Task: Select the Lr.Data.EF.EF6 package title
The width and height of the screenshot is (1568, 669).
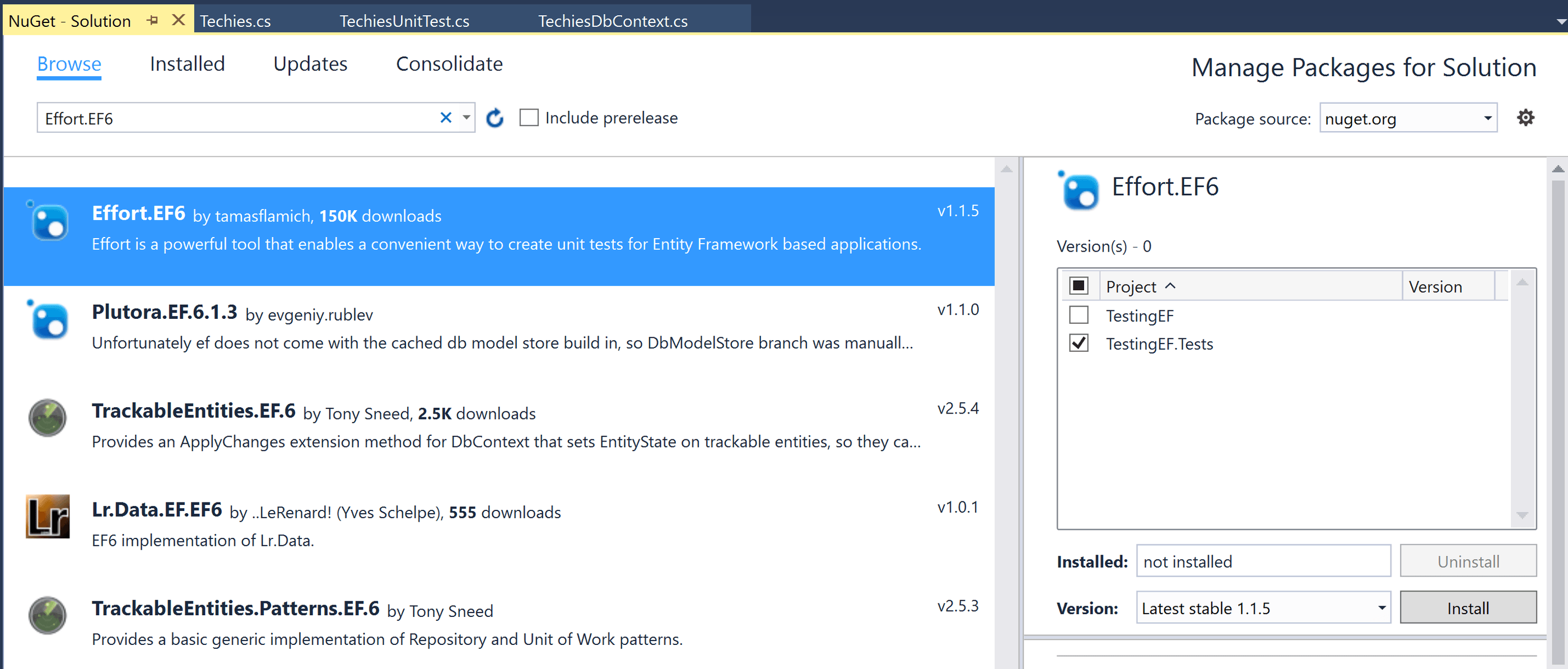Action: [157, 510]
